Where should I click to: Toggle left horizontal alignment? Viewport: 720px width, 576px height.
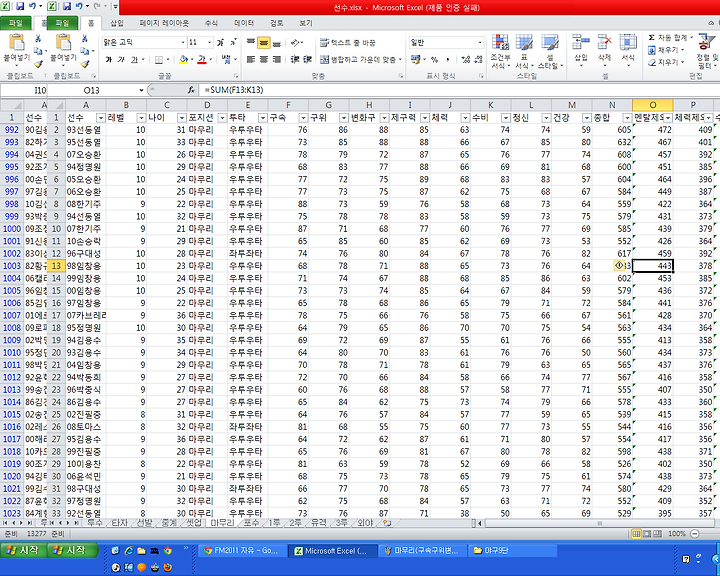click(x=251, y=59)
